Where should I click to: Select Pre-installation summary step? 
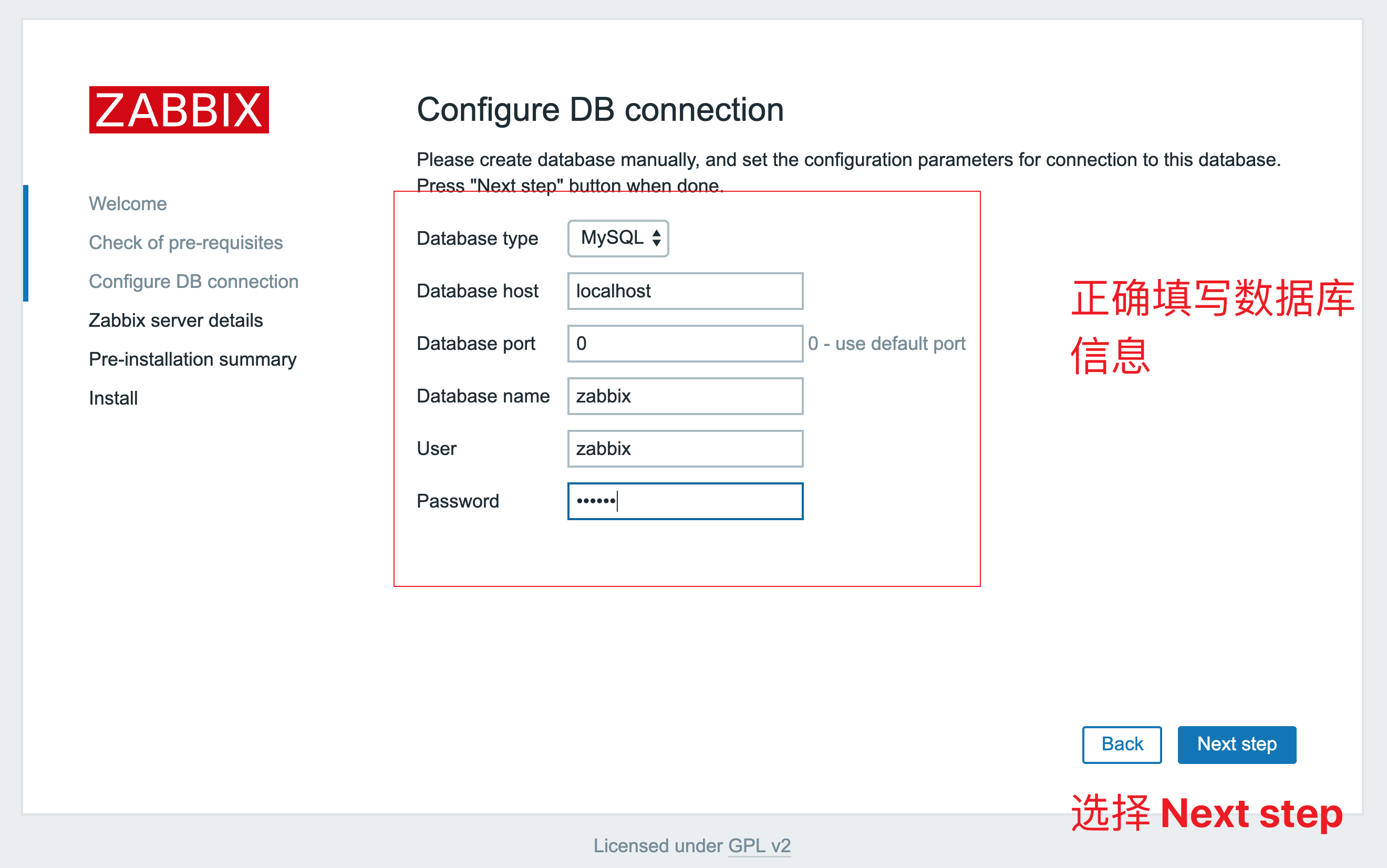192,359
